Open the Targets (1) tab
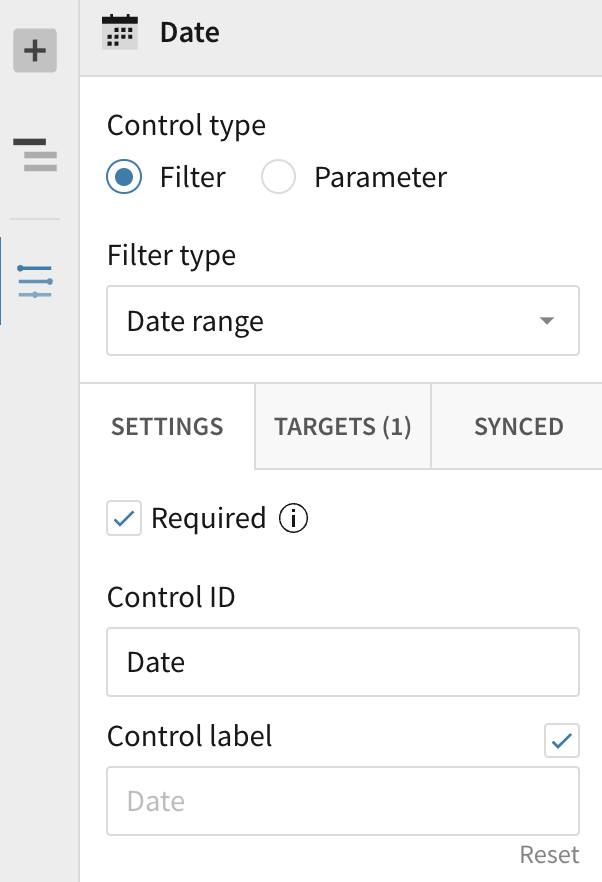 click(x=343, y=426)
